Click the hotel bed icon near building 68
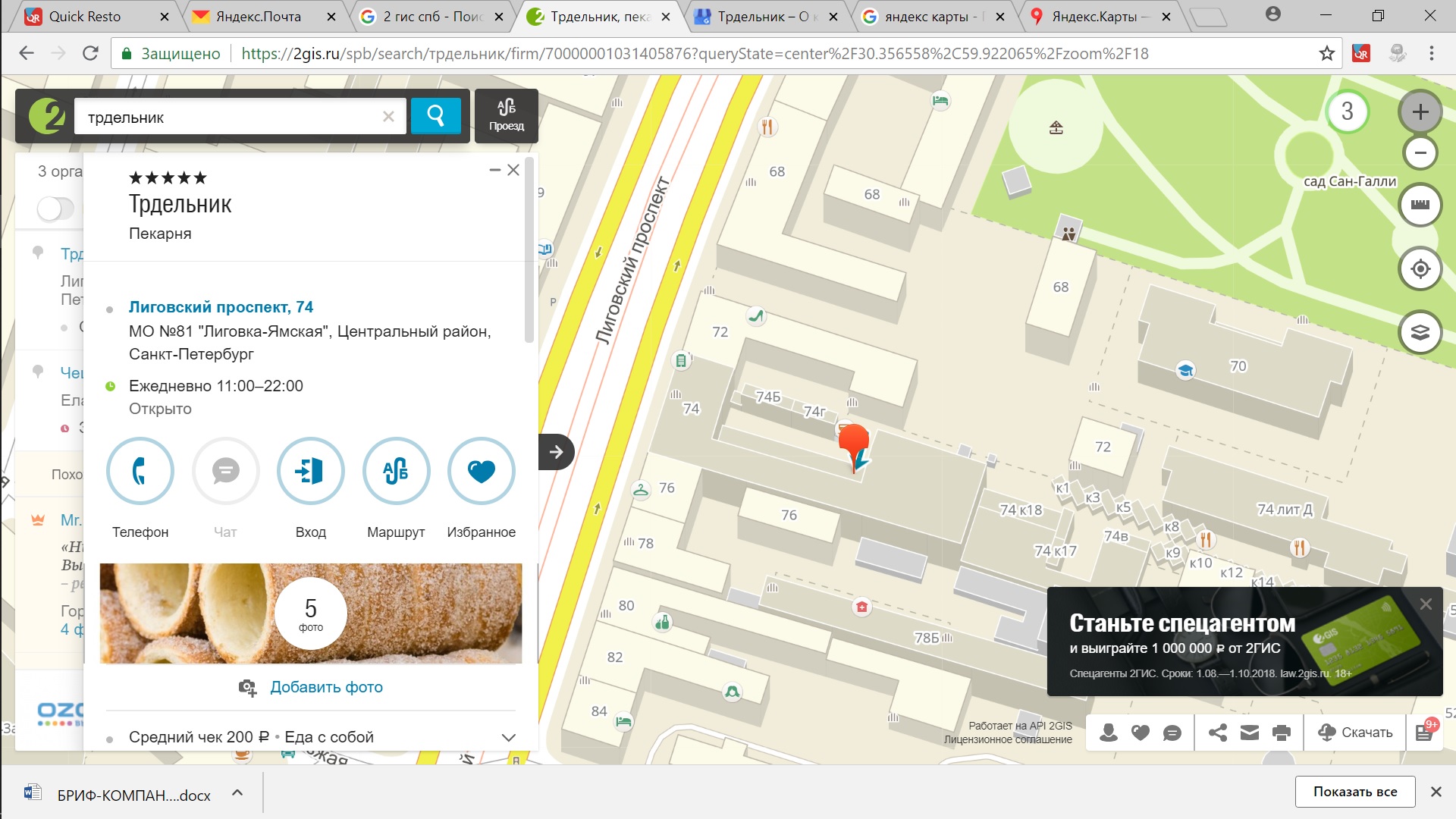 pos(940,100)
